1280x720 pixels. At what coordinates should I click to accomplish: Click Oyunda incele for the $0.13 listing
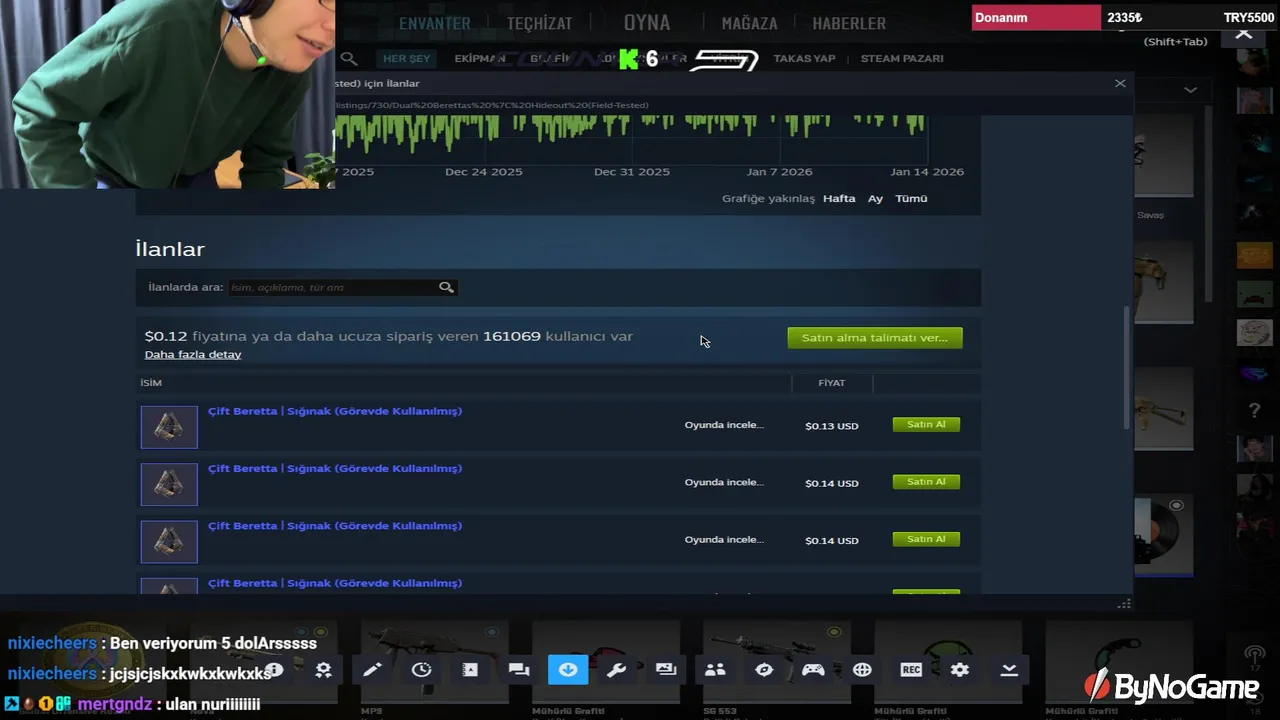[x=724, y=425]
